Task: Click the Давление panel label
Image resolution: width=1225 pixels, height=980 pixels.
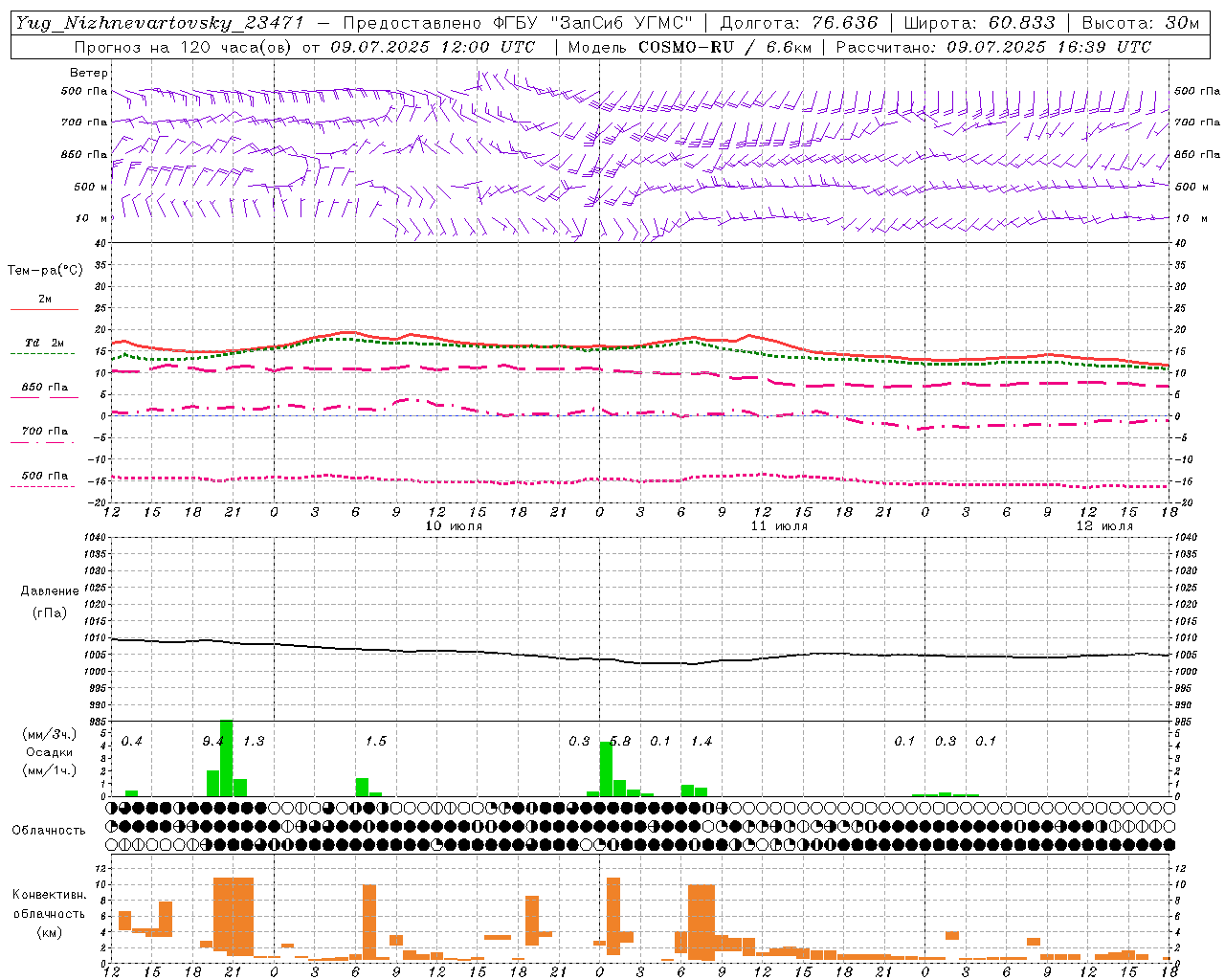Action: [x=50, y=591]
